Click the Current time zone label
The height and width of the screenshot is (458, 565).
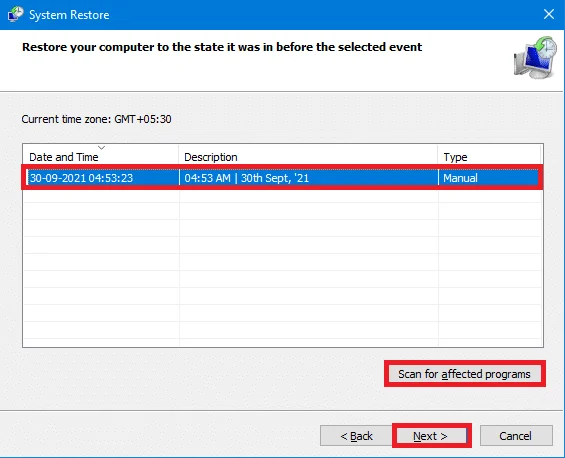coord(96,119)
